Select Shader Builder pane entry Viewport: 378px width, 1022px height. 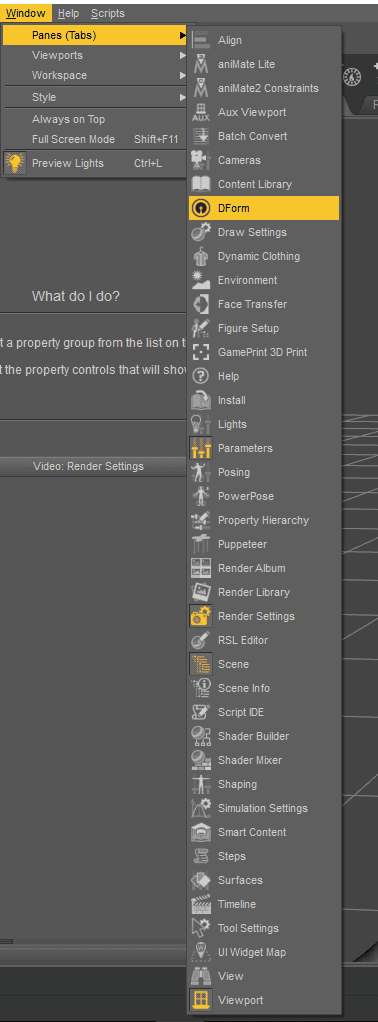[264, 737]
